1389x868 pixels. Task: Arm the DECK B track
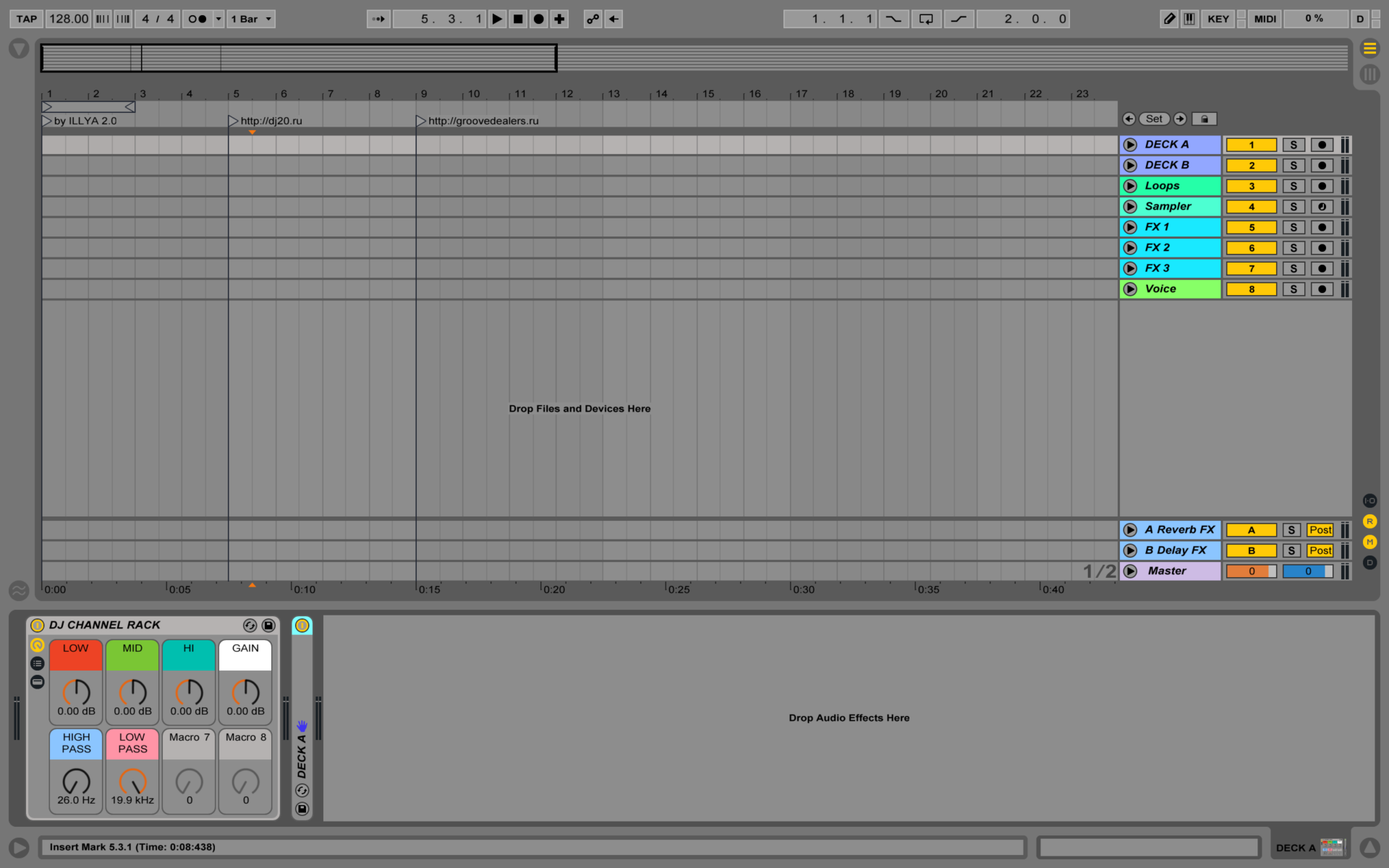(x=1322, y=166)
